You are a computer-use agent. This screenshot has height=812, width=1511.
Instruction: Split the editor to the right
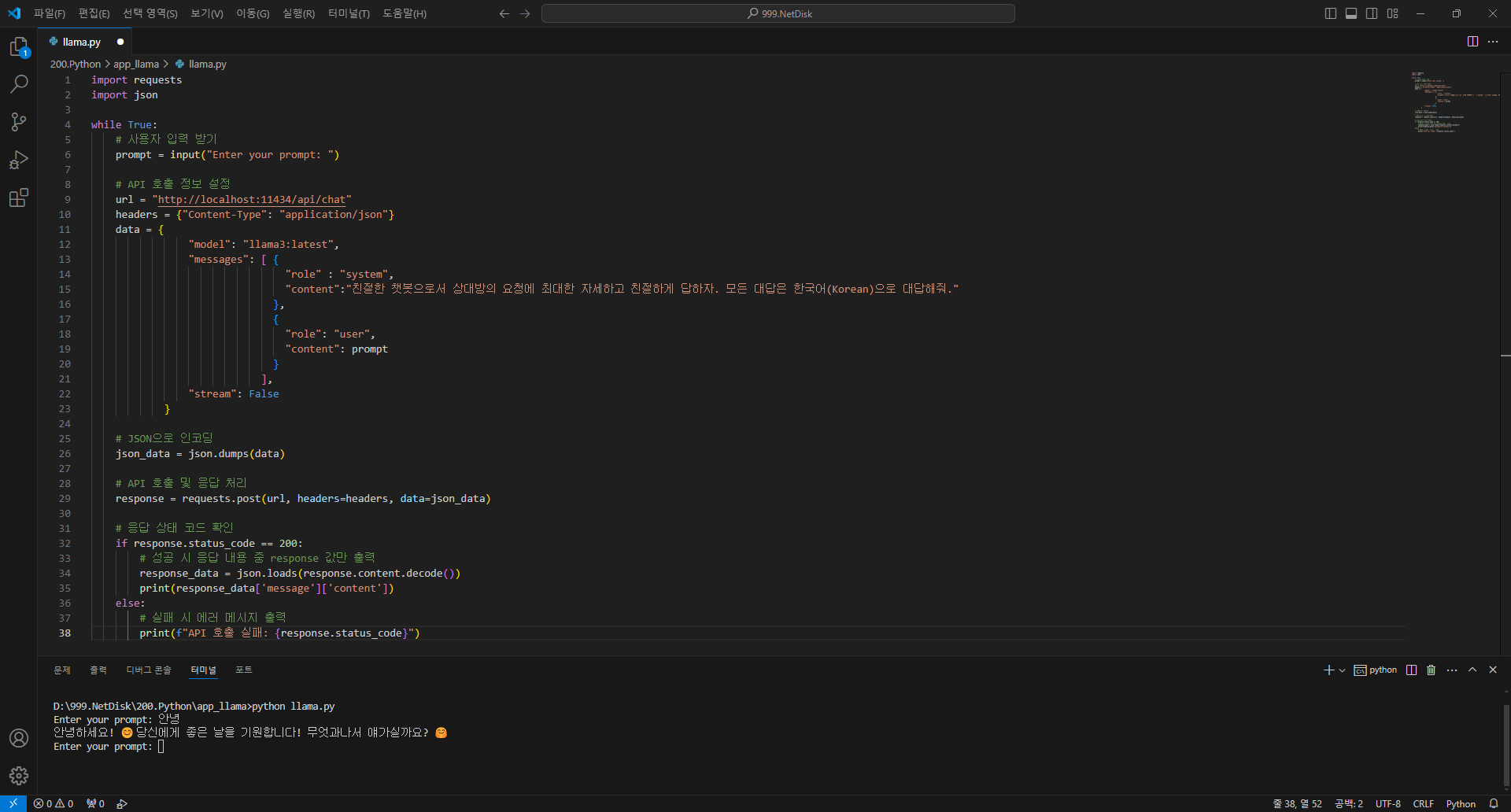tap(1472, 42)
